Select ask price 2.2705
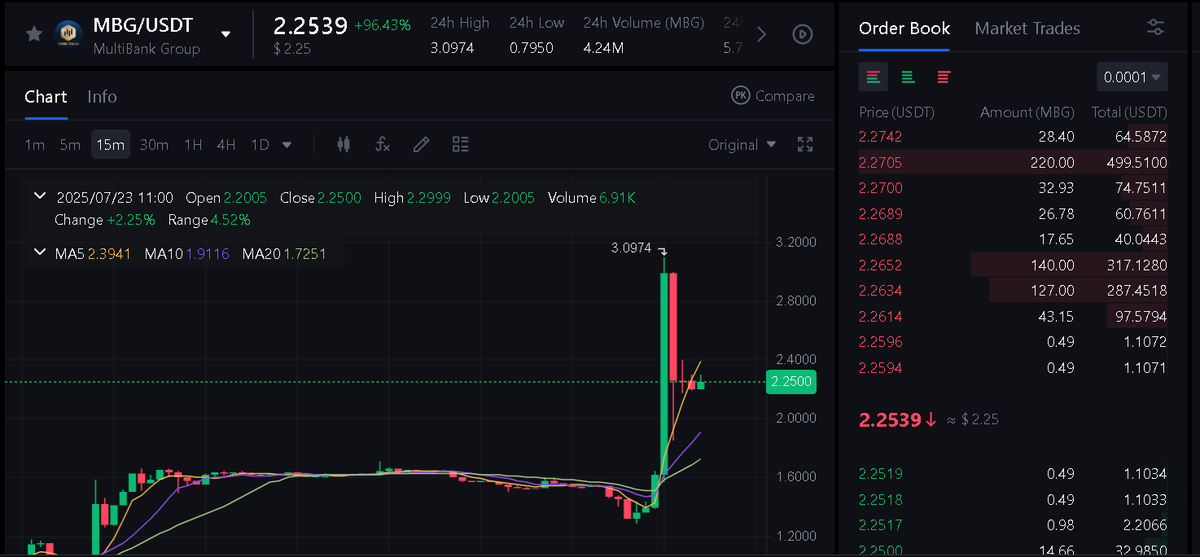The width and height of the screenshot is (1200, 557). [x=880, y=162]
